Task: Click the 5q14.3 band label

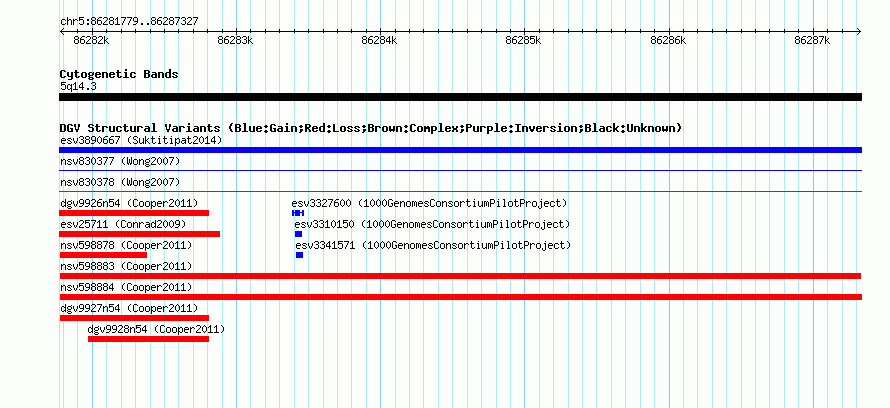Action: [78, 86]
